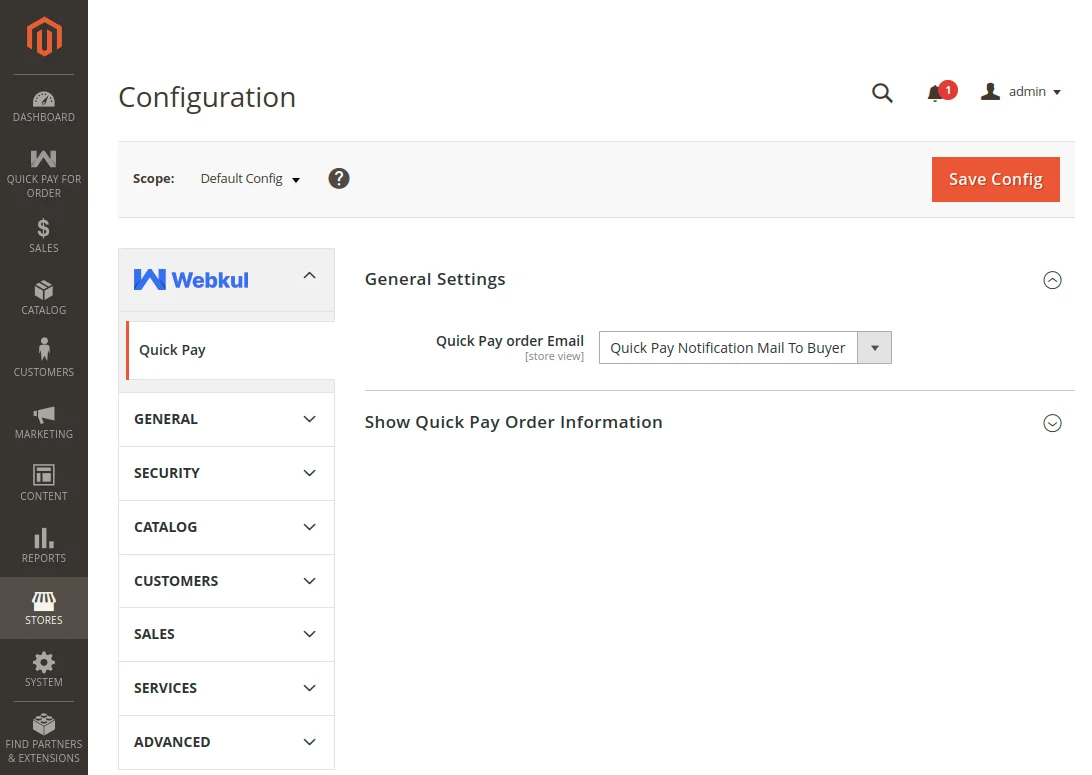
Task: View notifications bell icon
Action: (936, 93)
